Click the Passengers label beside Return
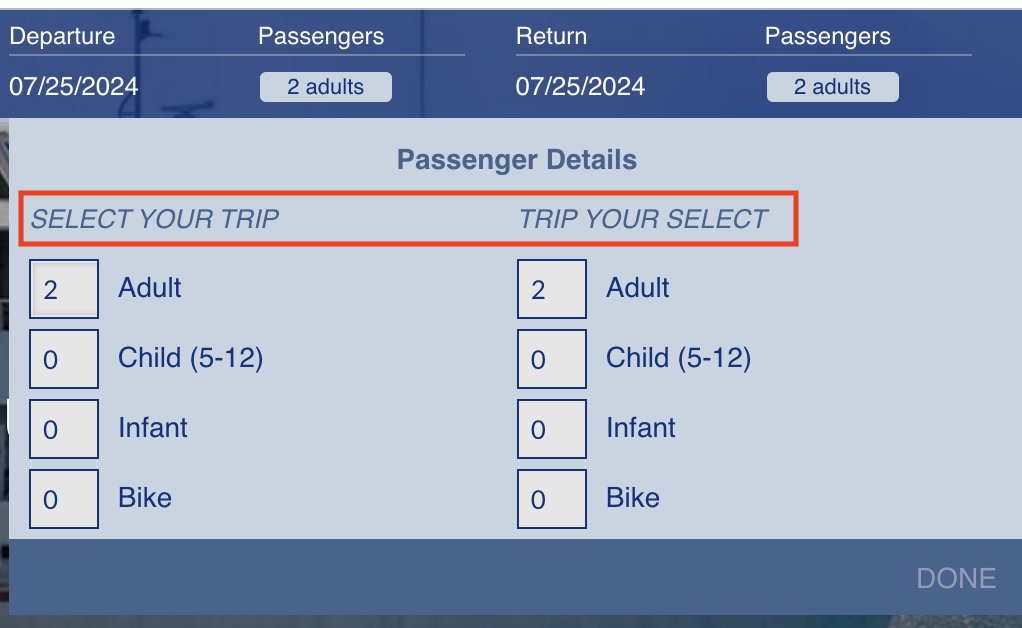The height and width of the screenshot is (628, 1022). pos(827,37)
